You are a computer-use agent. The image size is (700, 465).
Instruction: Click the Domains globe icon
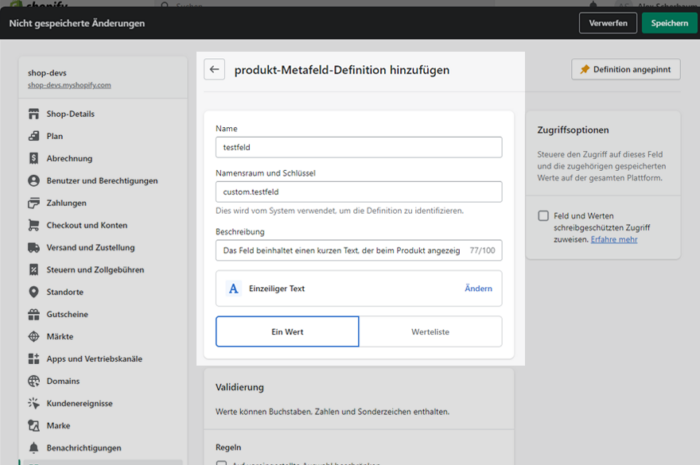coord(34,381)
